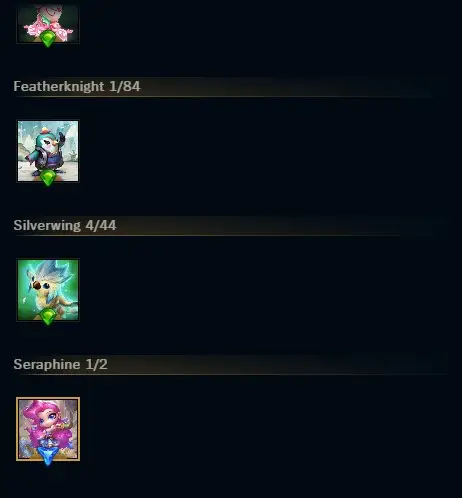Select the Silverwing Little Legend portrait
The height and width of the screenshot is (498, 462).
tap(48, 290)
